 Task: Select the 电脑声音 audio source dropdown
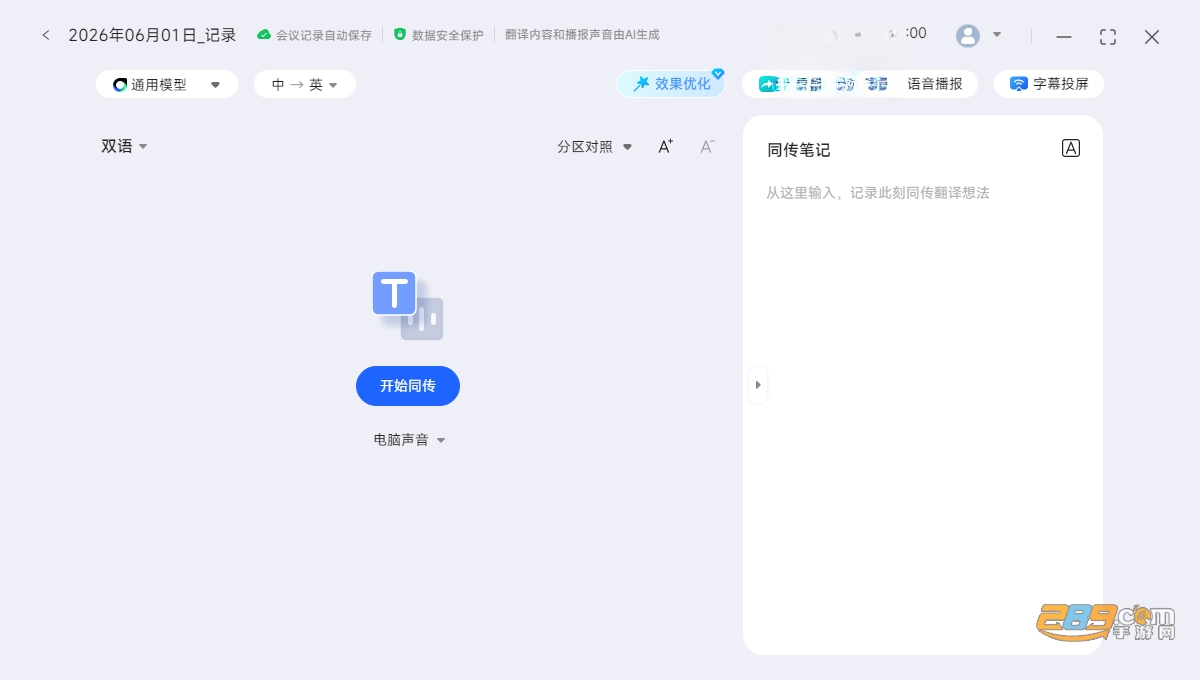(409, 439)
